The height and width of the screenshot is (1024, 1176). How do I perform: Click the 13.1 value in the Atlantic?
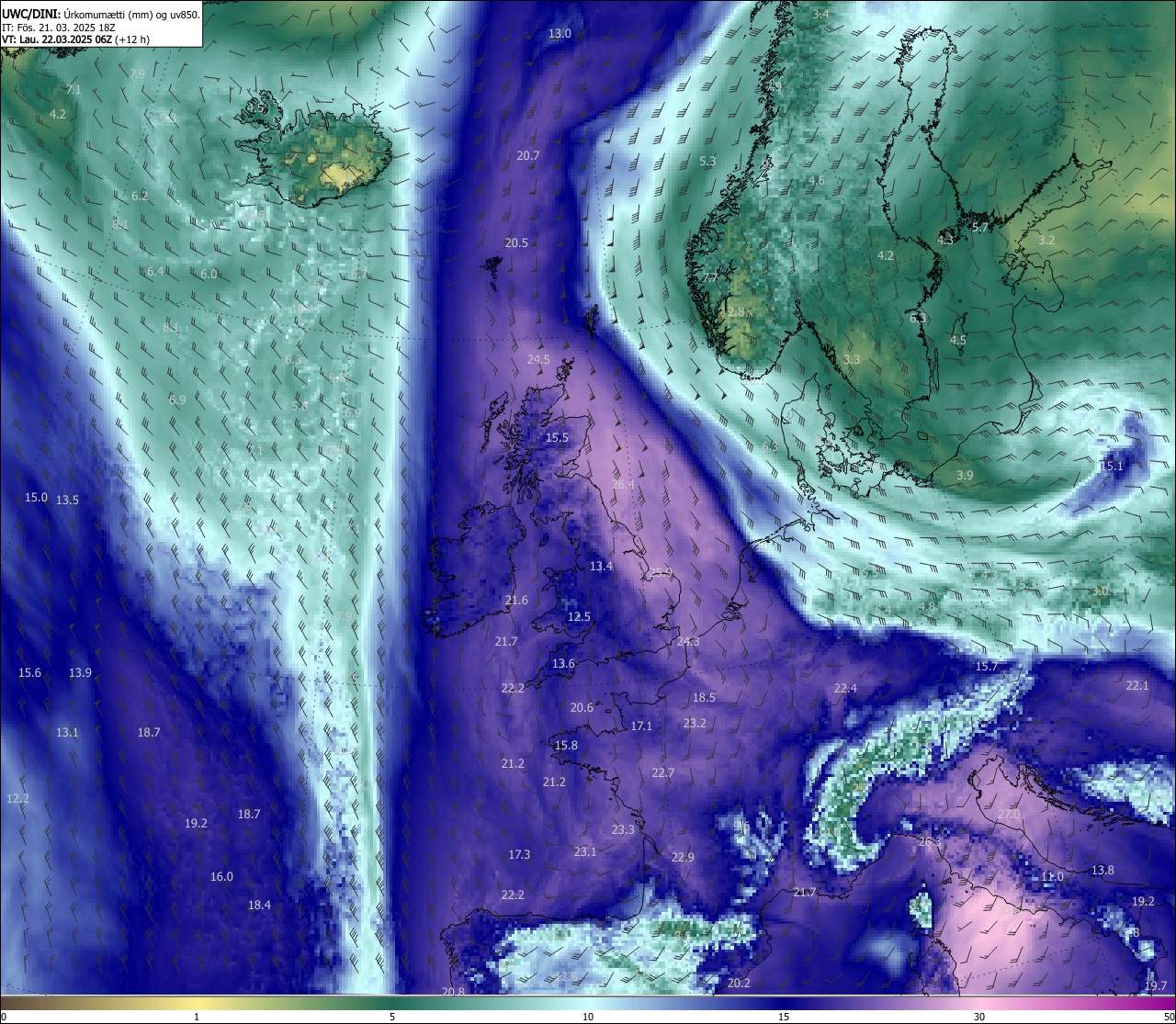coord(67,732)
